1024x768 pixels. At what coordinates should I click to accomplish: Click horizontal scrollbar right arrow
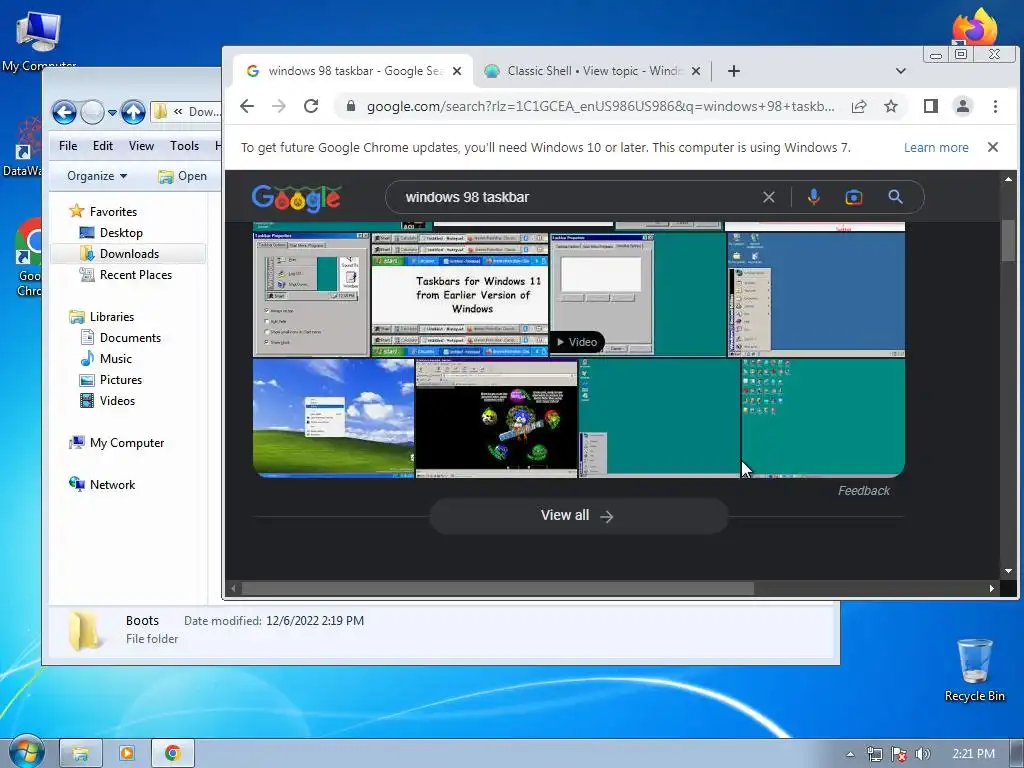click(991, 588)
